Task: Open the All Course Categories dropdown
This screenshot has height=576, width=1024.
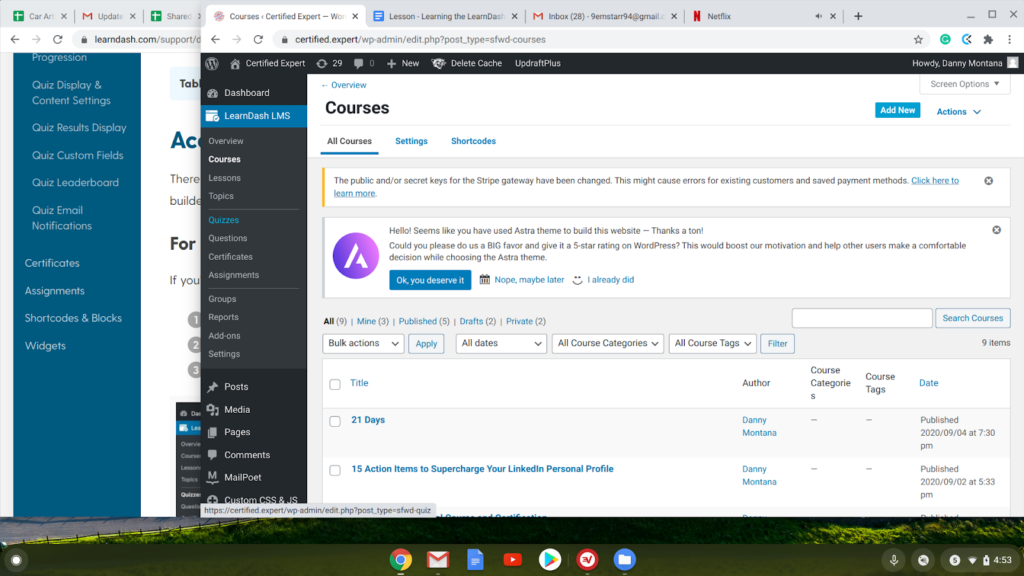Action: click(607, 344)
